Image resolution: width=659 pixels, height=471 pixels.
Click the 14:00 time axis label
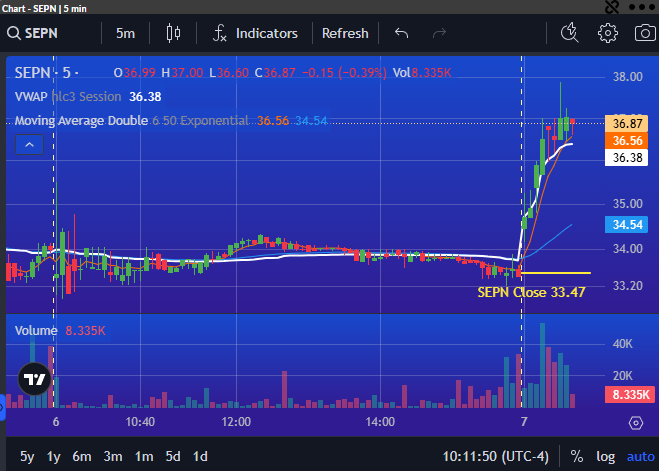380,422
